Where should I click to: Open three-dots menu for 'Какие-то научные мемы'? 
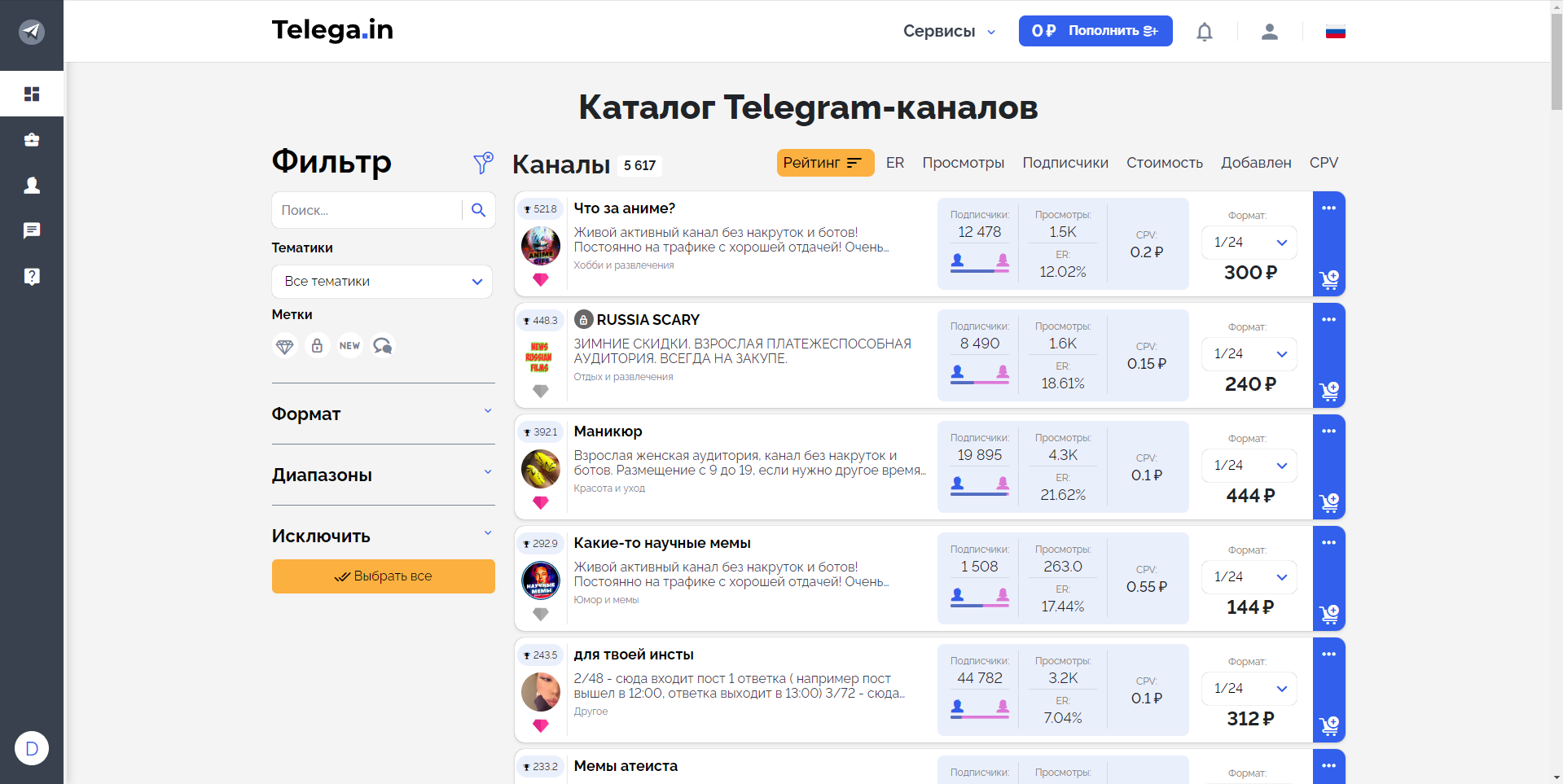[1329, 543]
